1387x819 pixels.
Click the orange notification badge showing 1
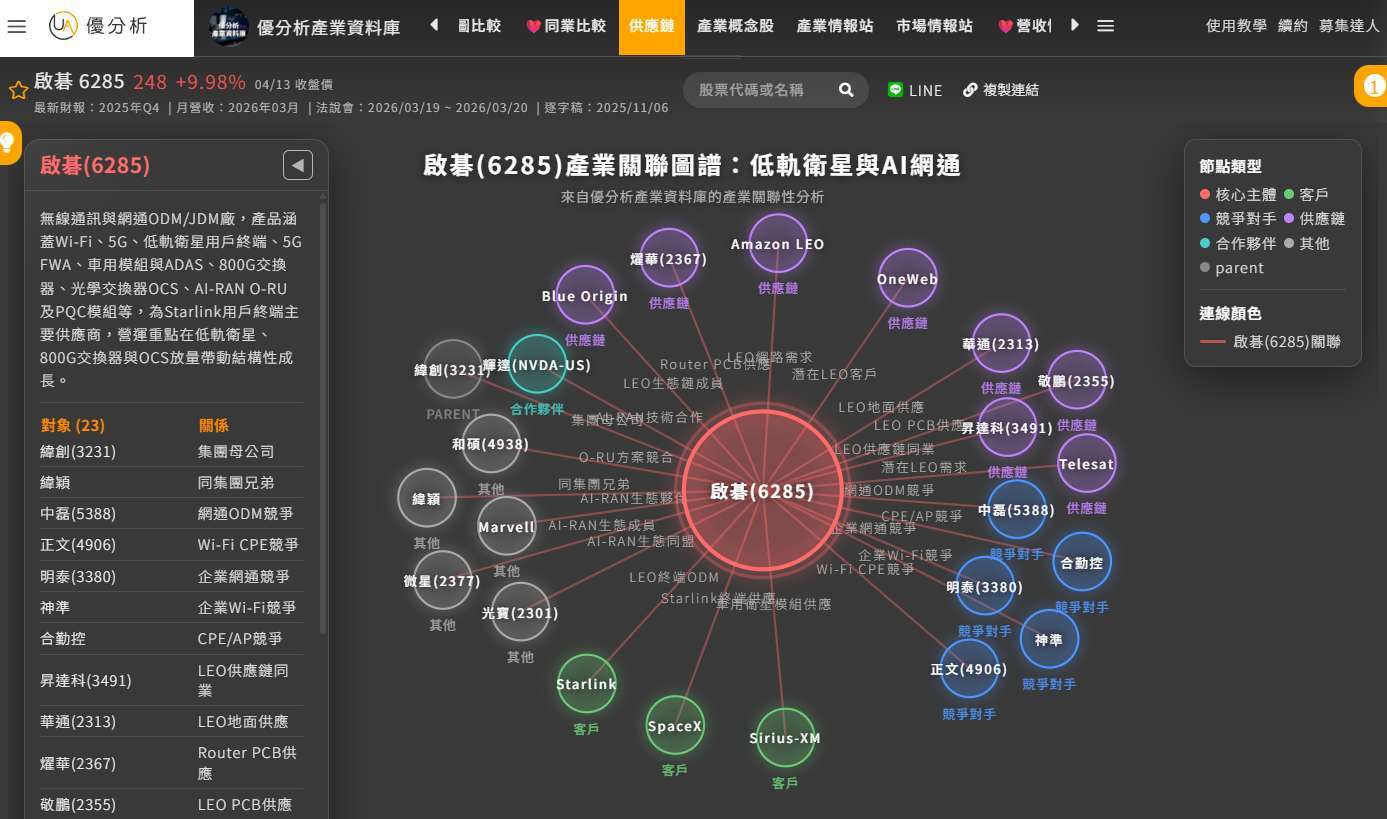coord(1374,86)
